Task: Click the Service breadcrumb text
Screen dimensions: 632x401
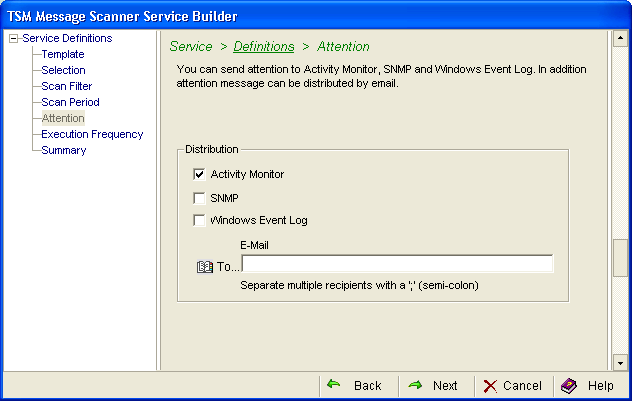Action: [191, 47]
